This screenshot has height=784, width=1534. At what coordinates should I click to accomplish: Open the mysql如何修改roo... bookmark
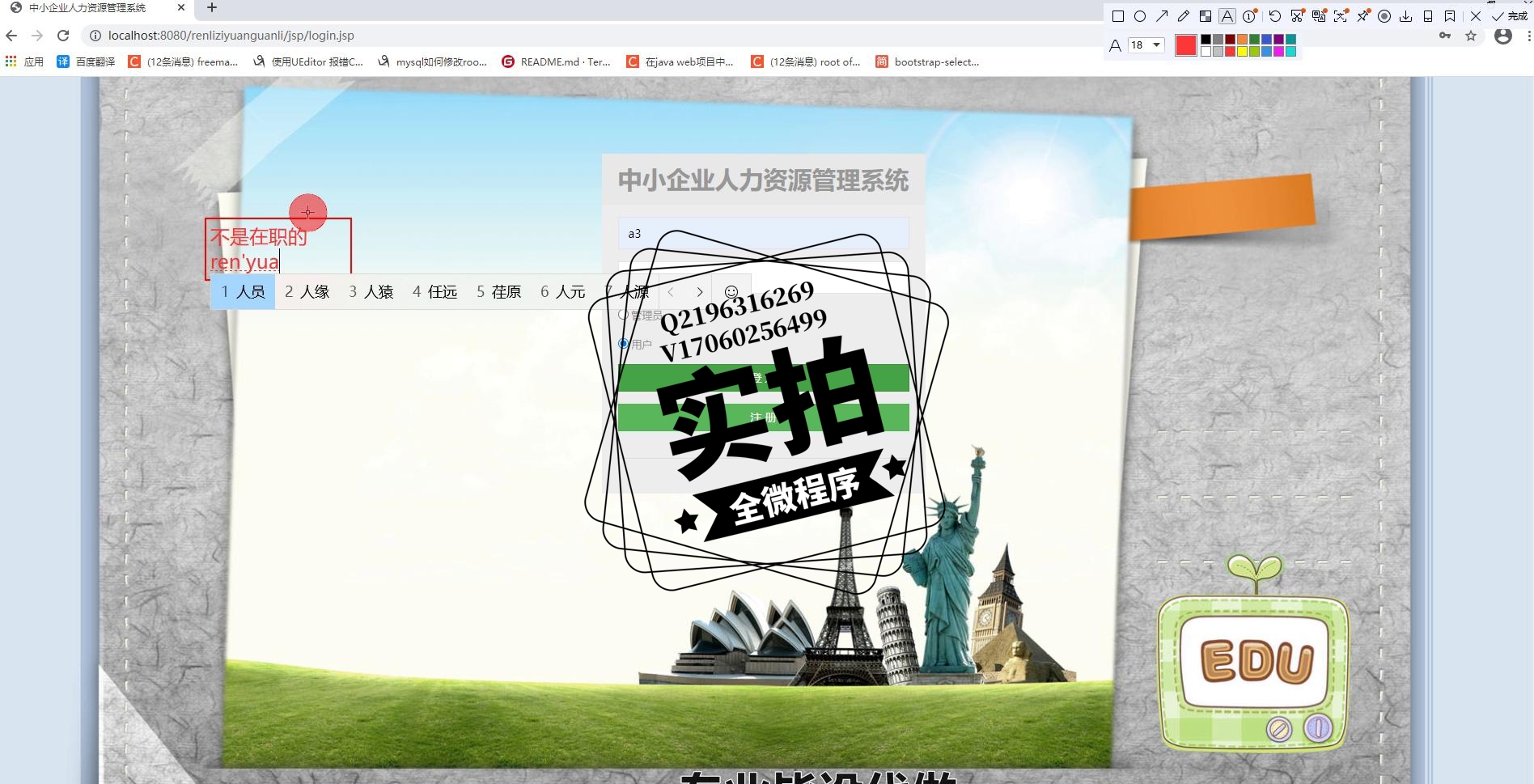click(433, 61)
